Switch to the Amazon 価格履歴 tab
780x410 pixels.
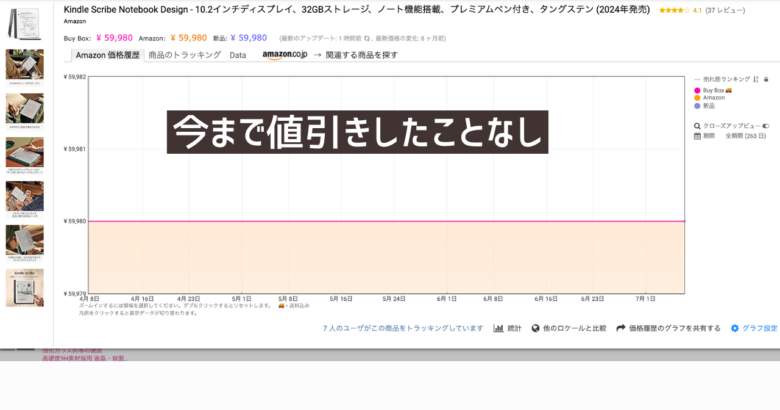[107, 55]
